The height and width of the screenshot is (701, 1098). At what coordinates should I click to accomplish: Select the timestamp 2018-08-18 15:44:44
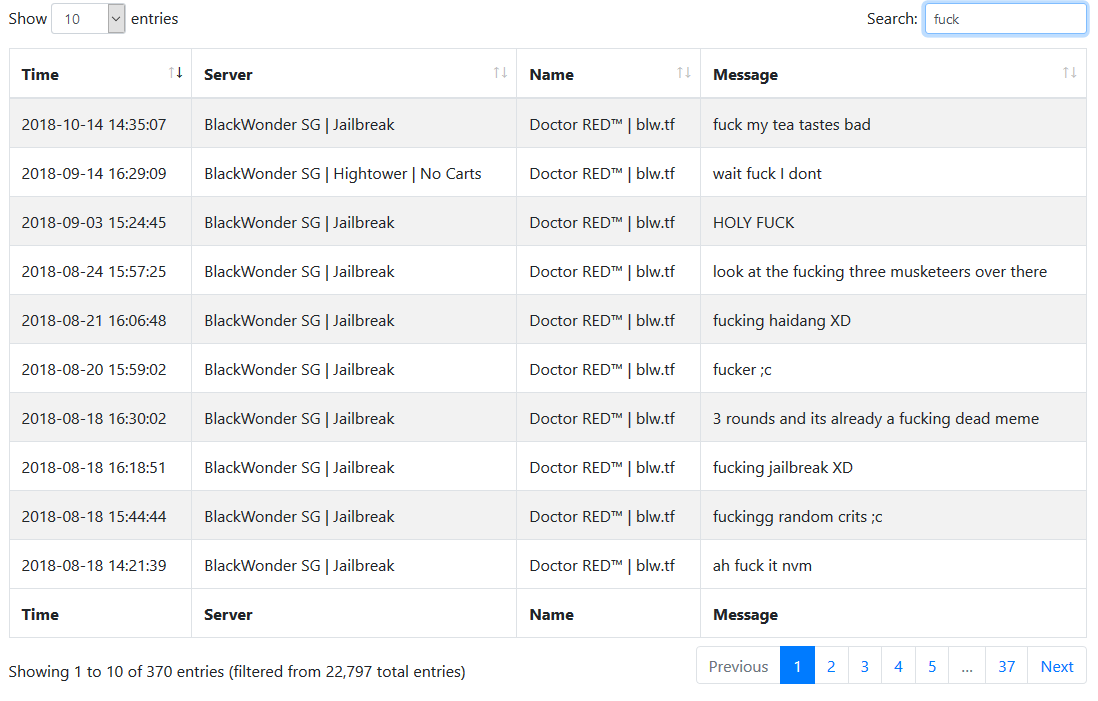click(94, 517)
